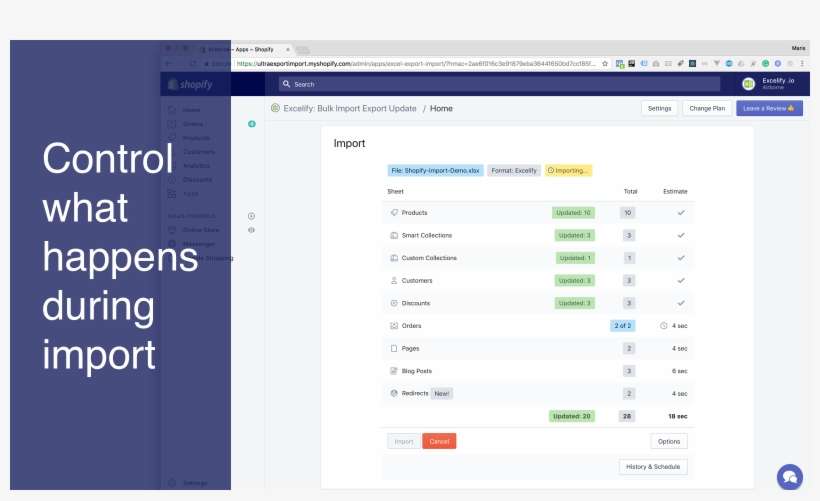Cancel the running import
This screenshot has width=820, height=501.
pos(439,441)
